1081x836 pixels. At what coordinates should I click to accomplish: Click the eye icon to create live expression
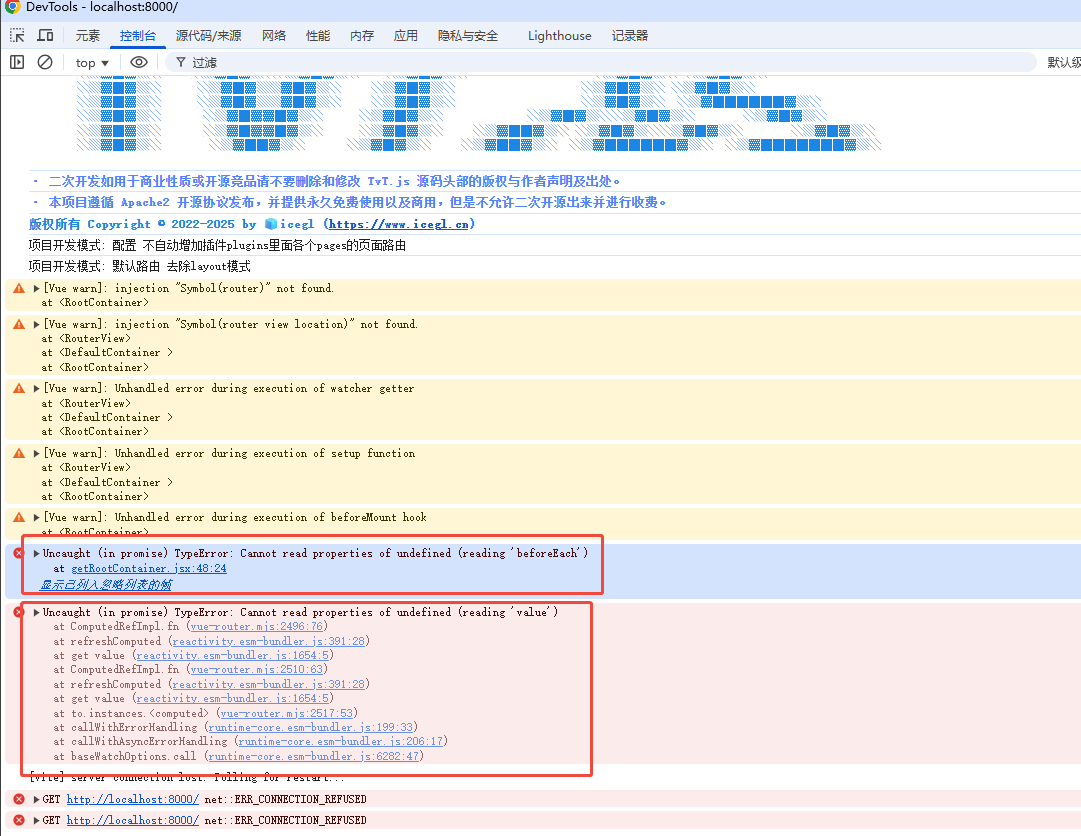(139, 62)
